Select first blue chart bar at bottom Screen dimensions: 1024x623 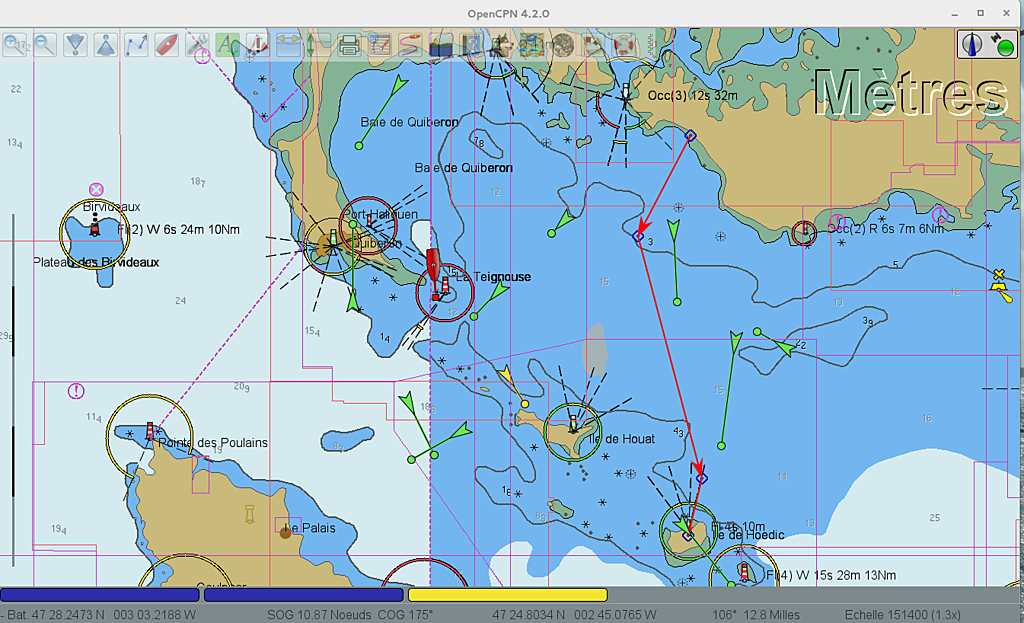(x=100, y=594)
